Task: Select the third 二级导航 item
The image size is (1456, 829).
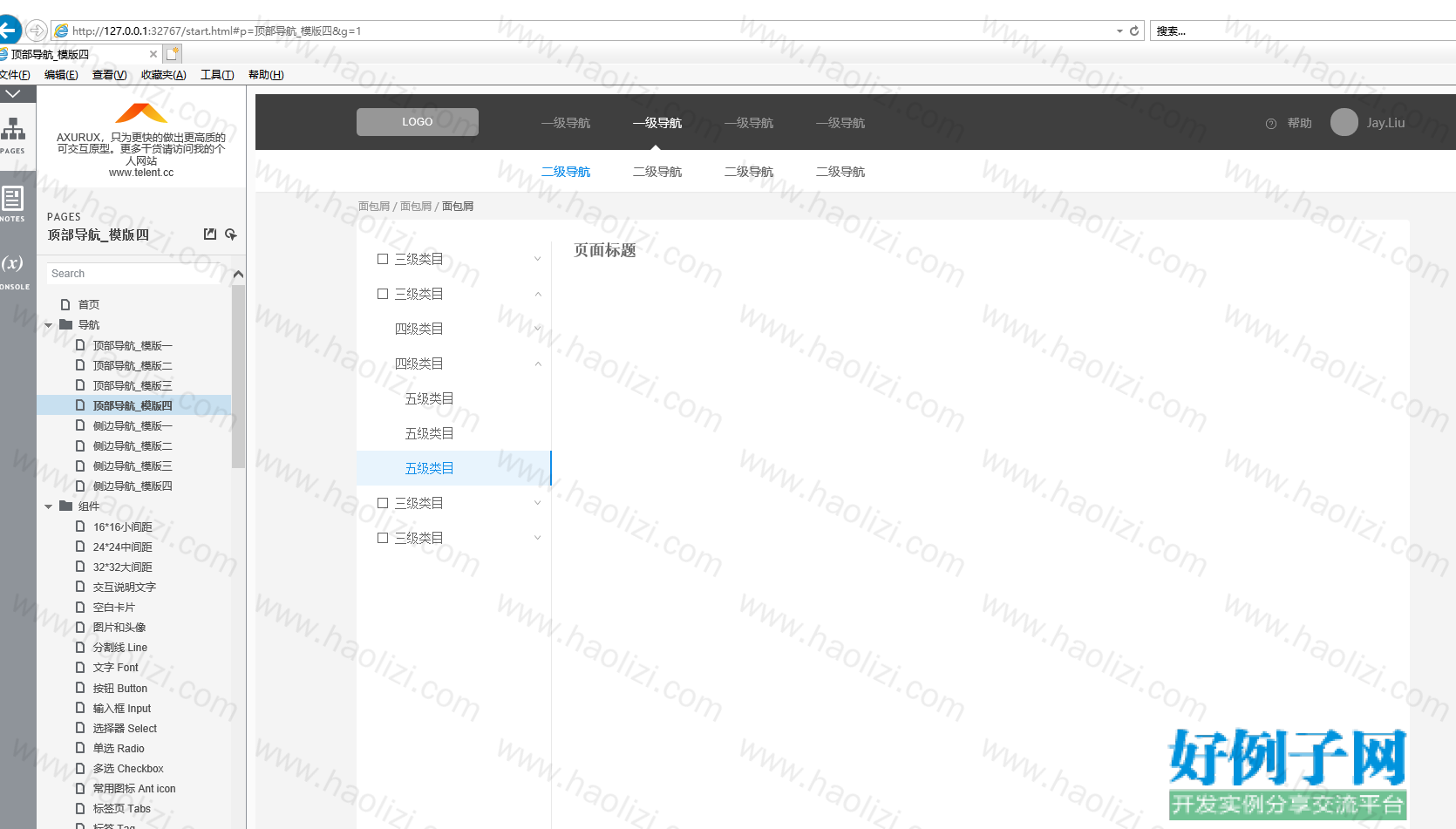Action: point(749,172)
